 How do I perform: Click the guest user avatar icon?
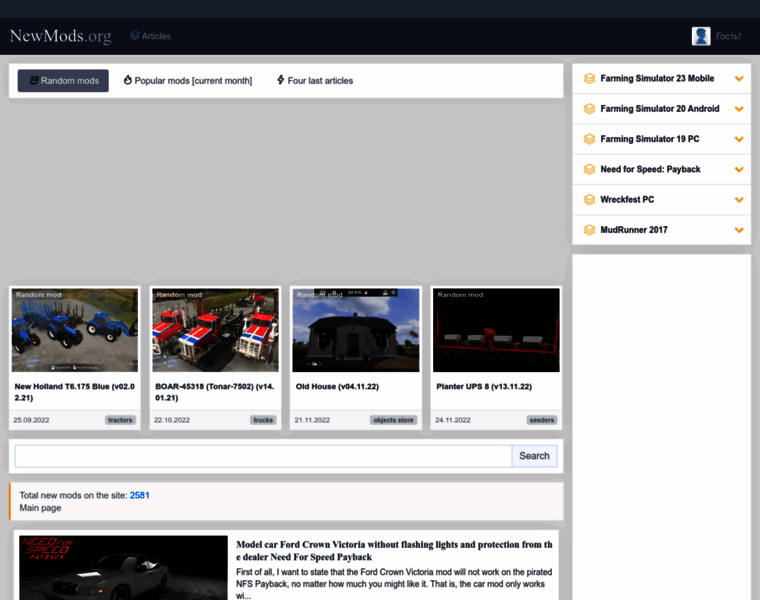tap(701, 36)
